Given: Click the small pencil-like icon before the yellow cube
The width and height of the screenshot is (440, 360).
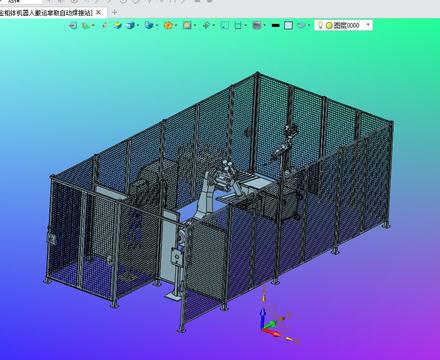Looking at the screenshot, I should (x=105, y=25).
